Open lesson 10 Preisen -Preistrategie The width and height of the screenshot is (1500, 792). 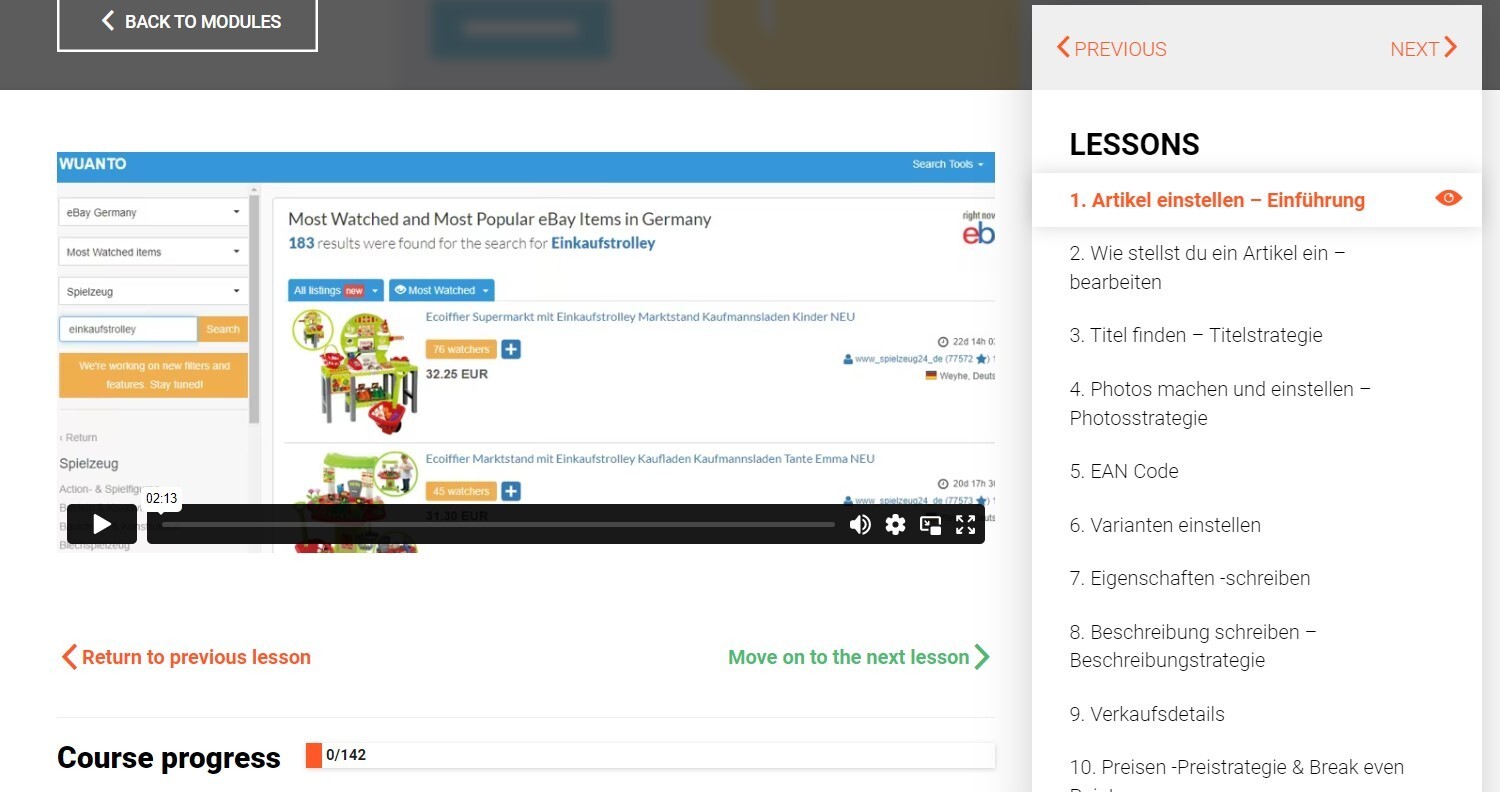(1237, 779)
